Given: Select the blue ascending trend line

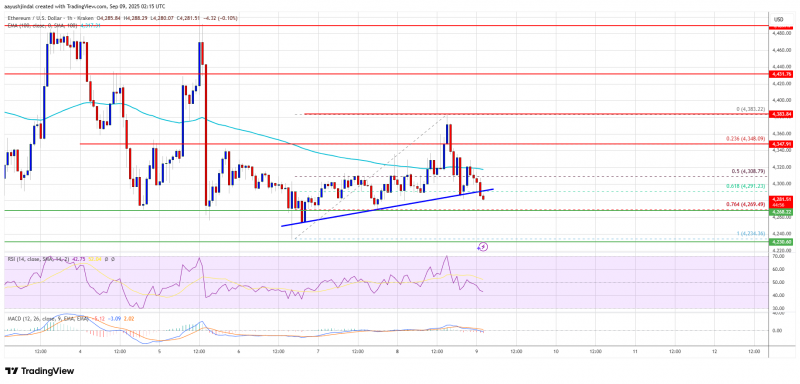Looking at the screenshot, I should (x=388, y=207).
